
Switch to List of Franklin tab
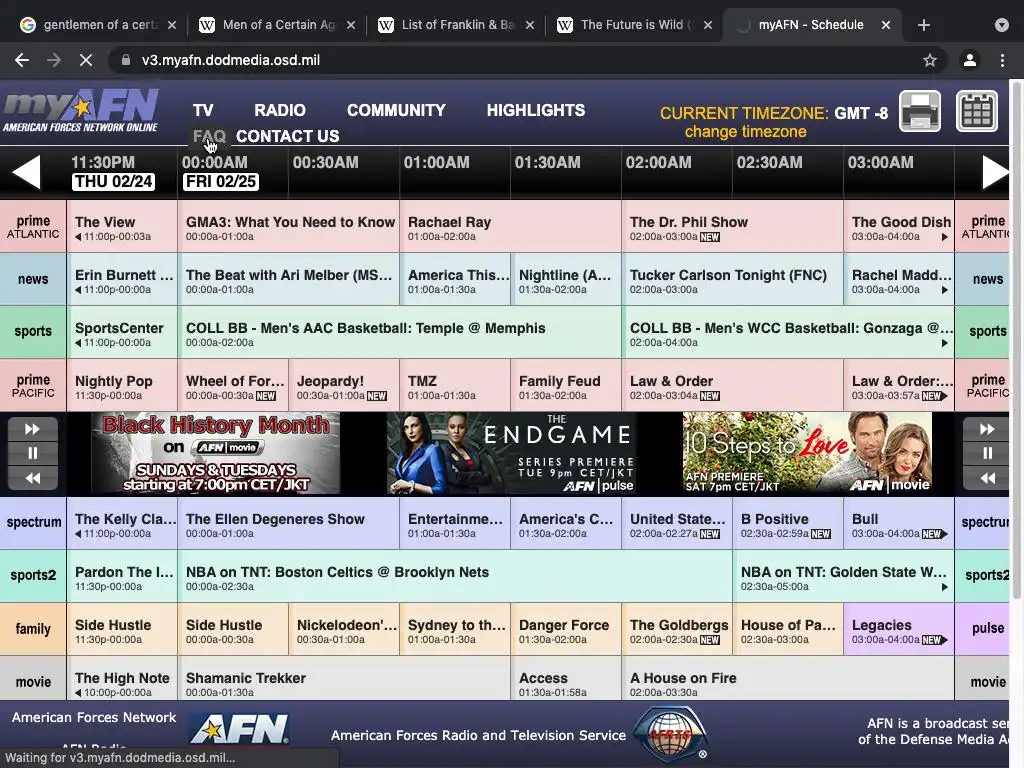click(456, 25)
